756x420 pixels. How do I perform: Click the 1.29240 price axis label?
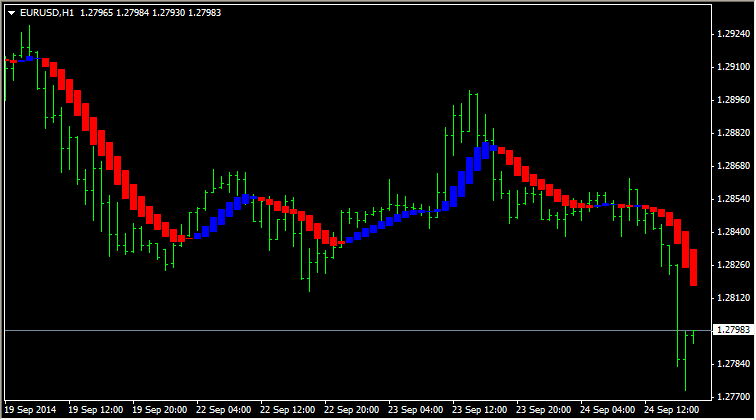coord(733,34)
